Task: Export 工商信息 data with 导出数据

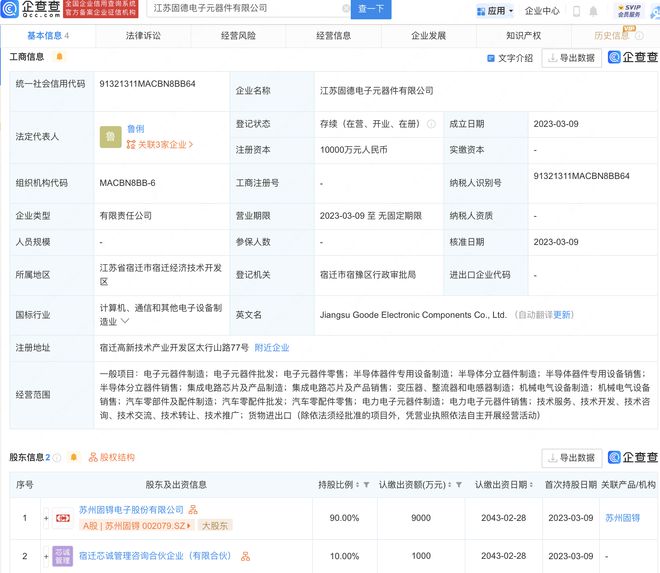Action: coord(571,58)
